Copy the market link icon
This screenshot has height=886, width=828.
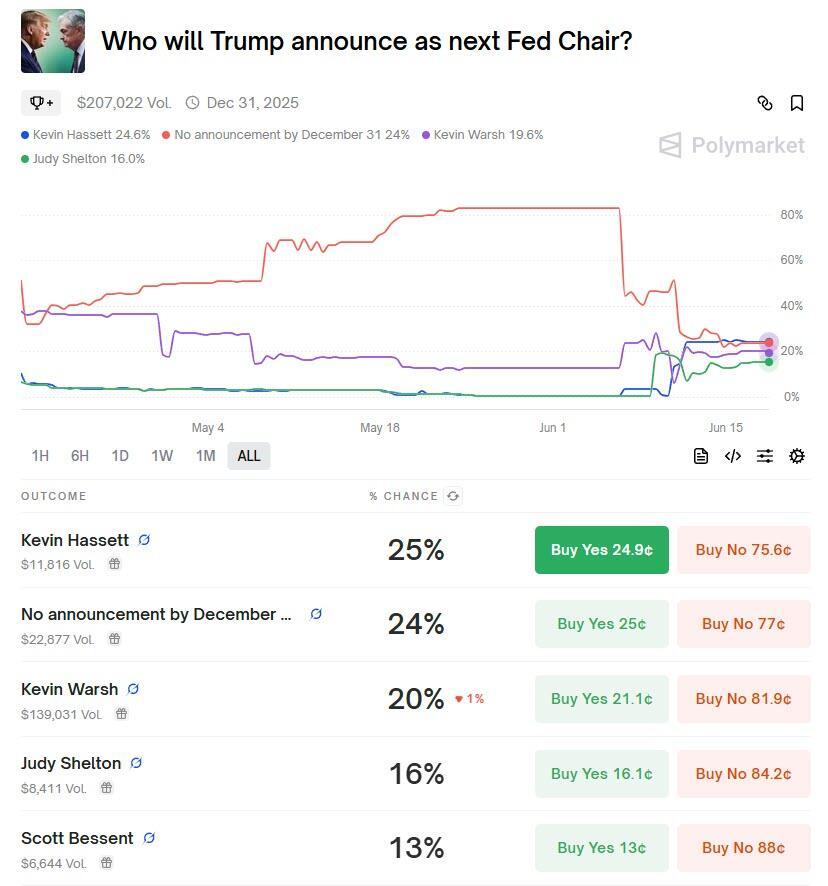click(x=765, y=103)
